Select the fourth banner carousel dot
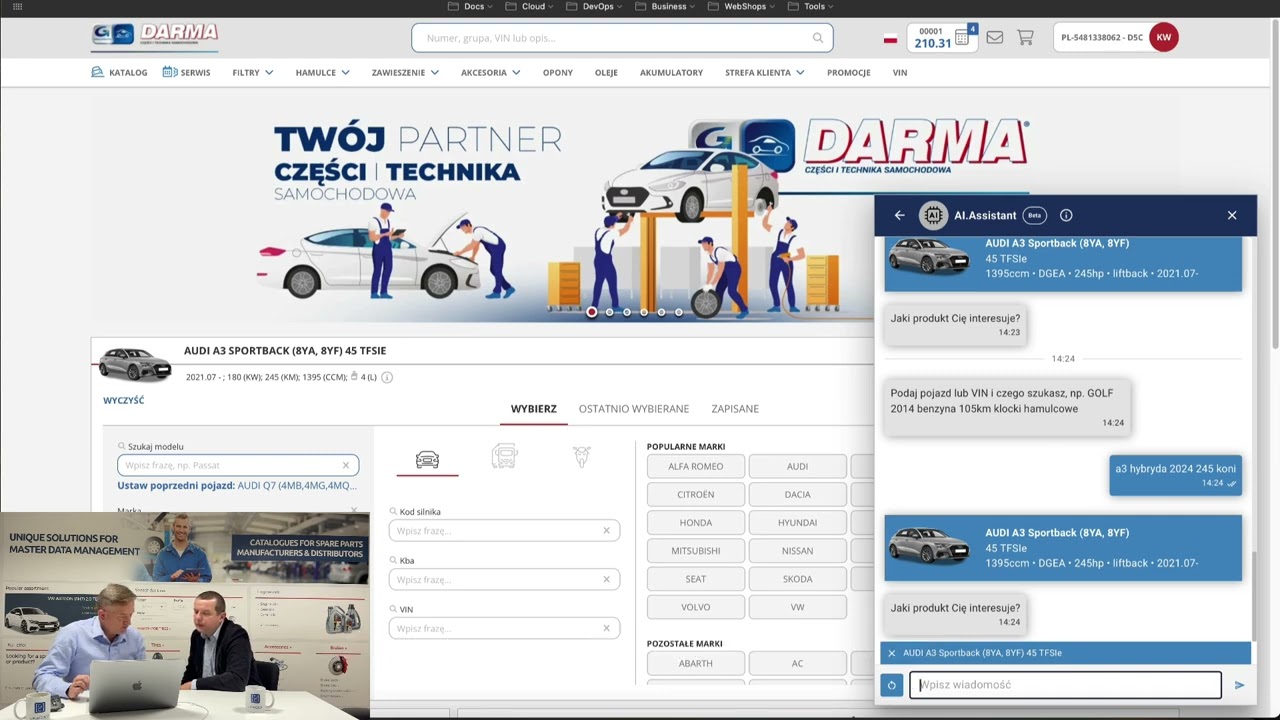Viewport: 1280px width, 720px height. click(x=644, y=312)
